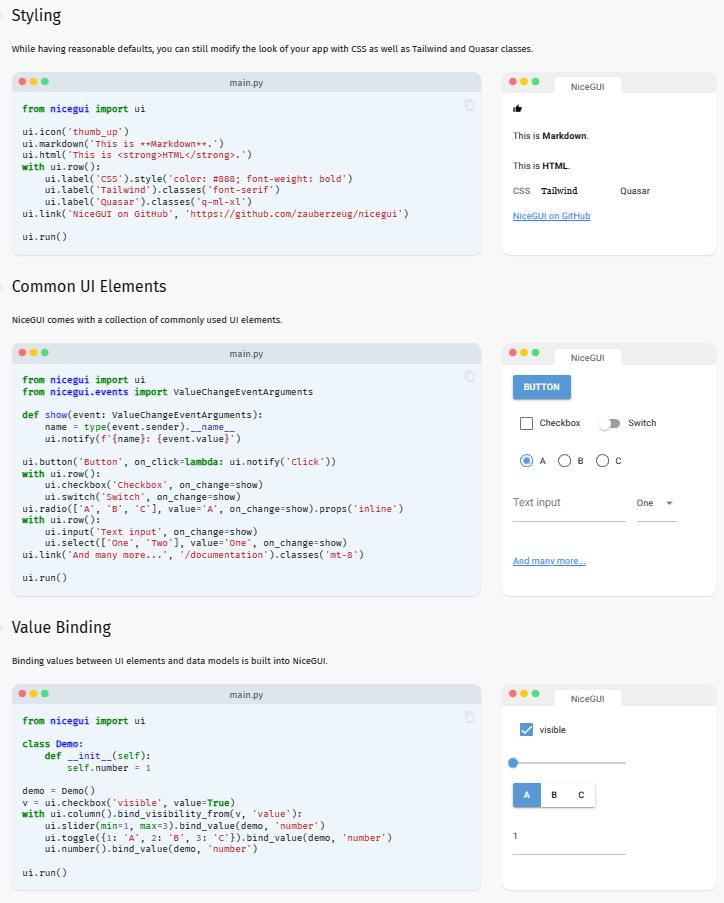Select radio option B
This screenshot has width=724, height=903.
click(x=564, y=461)
